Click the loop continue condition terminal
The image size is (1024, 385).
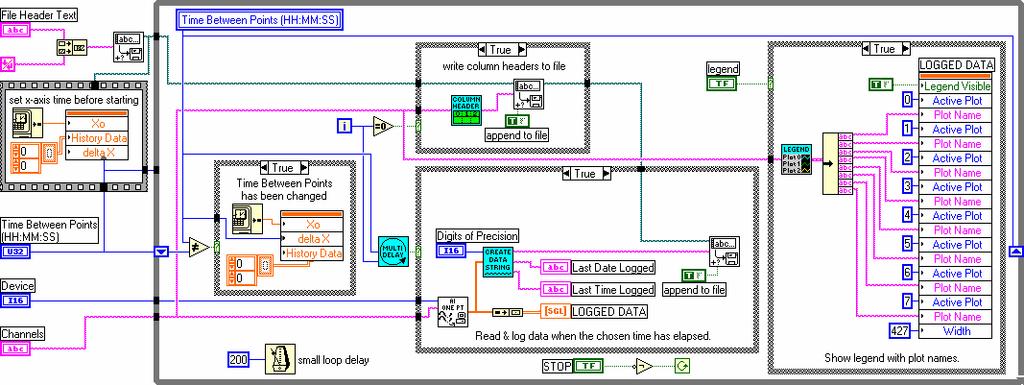pos(682,367)
